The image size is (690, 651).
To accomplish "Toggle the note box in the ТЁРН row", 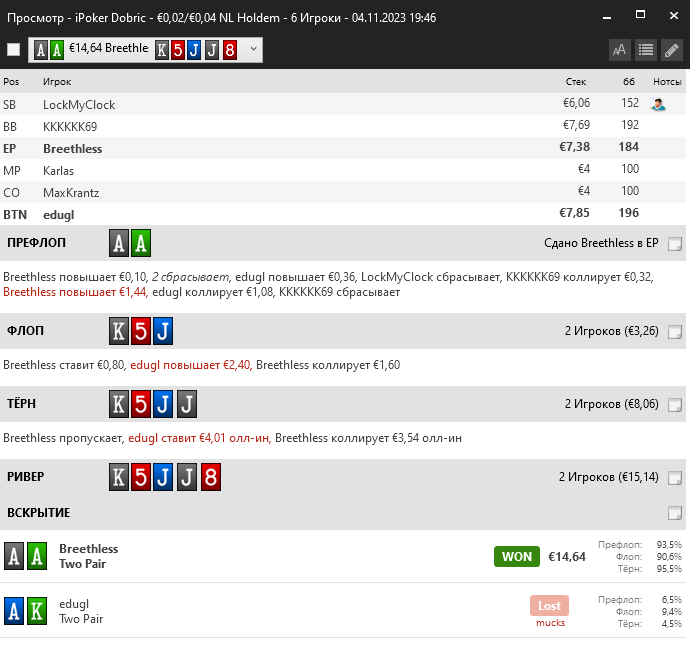I will click(675, 405).
